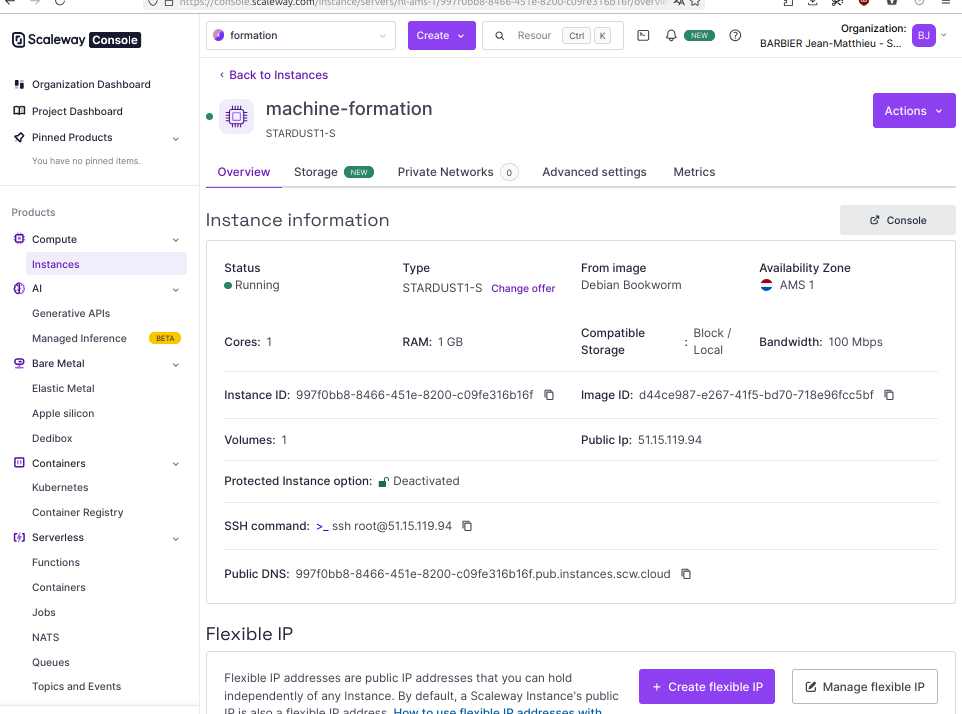Open the Create dropdown button
962x714 pixels.
(442, 36)
